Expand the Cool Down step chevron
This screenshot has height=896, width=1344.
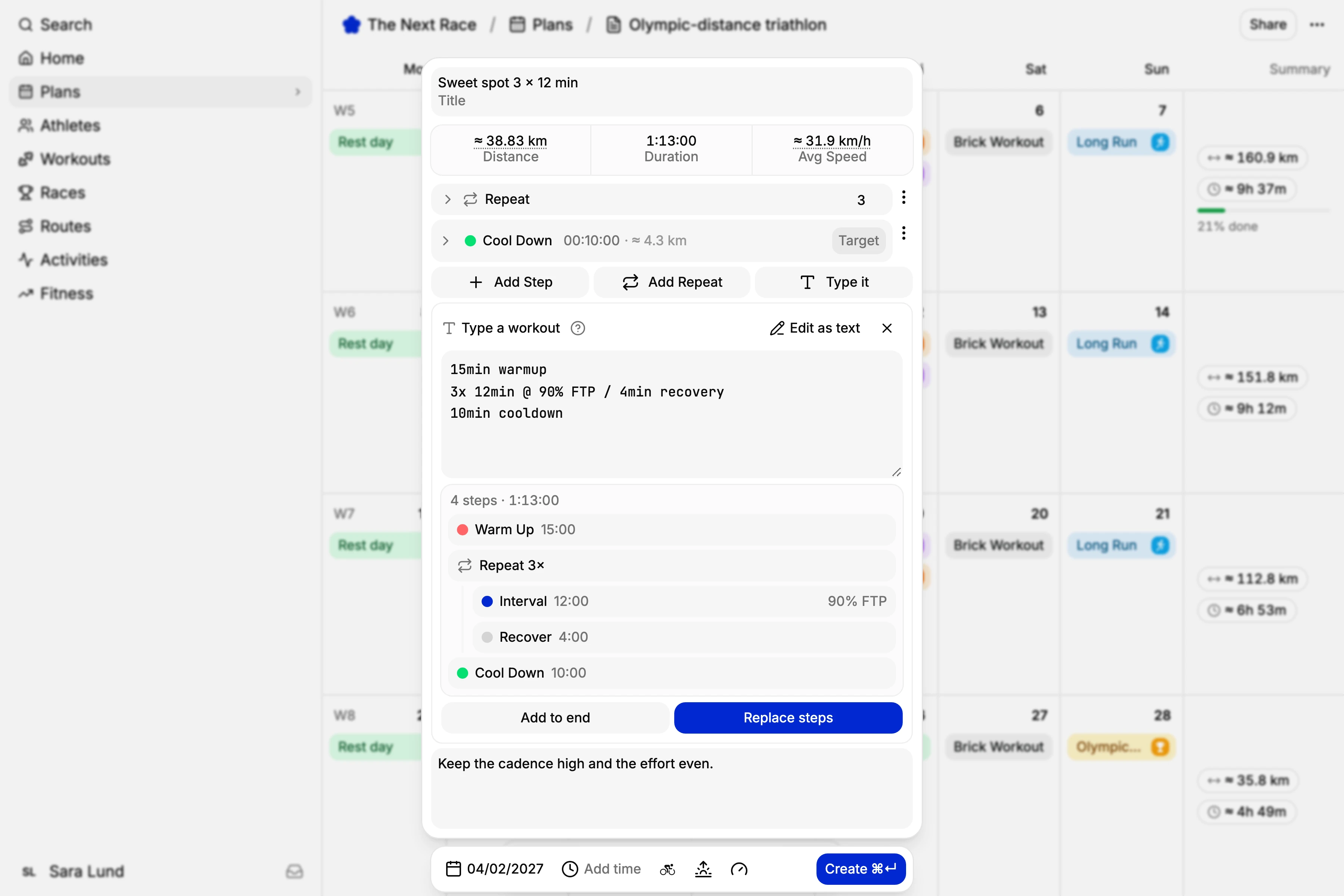coord(446,240)
